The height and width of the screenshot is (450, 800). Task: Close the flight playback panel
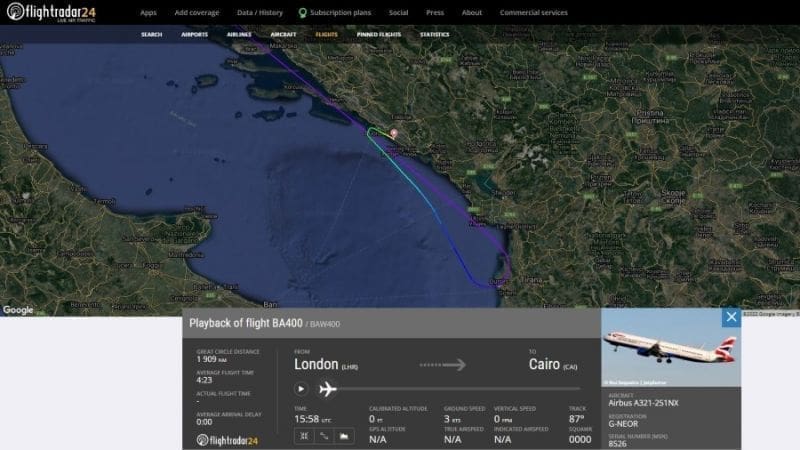tap(731, 317)
